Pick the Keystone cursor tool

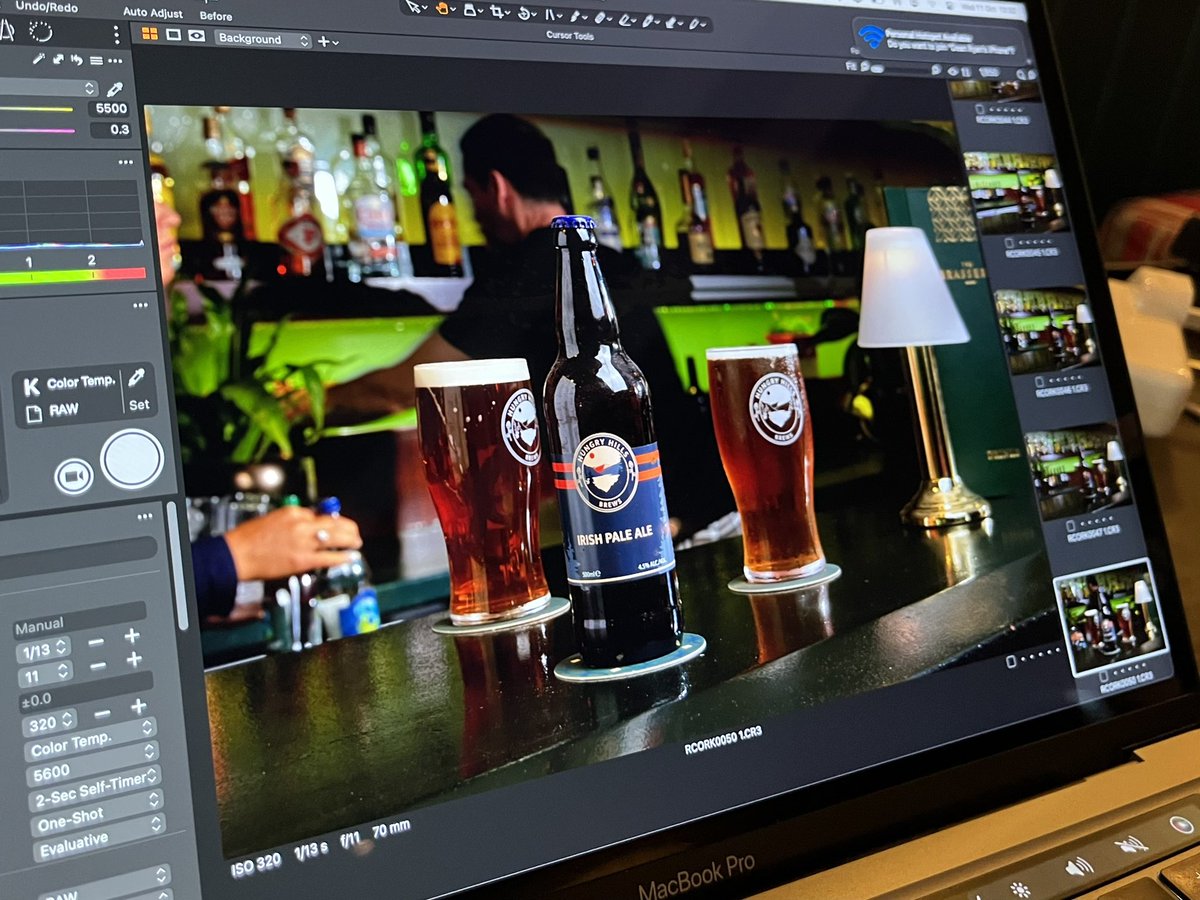[x=552, y=14]
